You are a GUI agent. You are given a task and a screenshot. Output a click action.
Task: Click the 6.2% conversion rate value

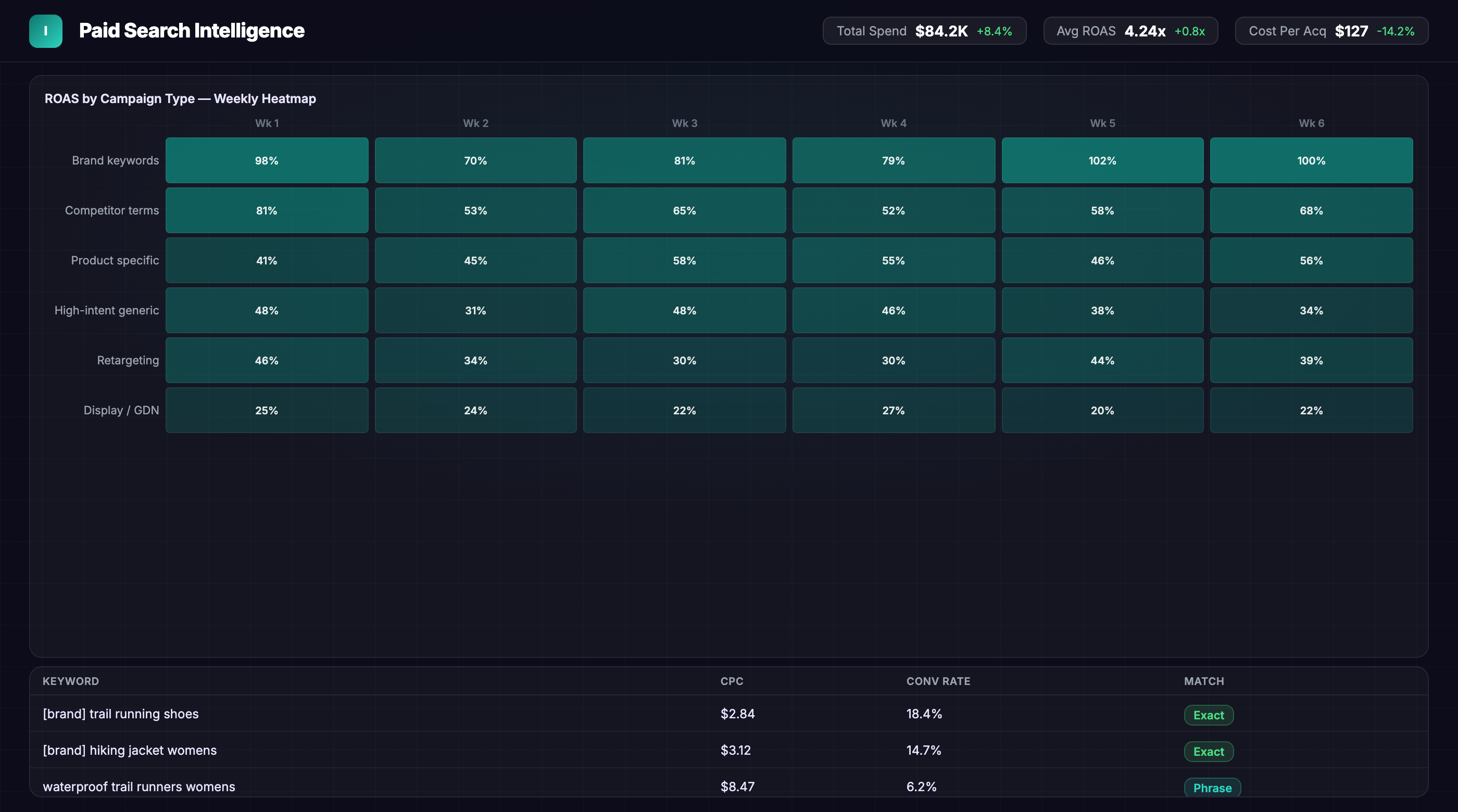pyautogui.click(x=922, y=786)
